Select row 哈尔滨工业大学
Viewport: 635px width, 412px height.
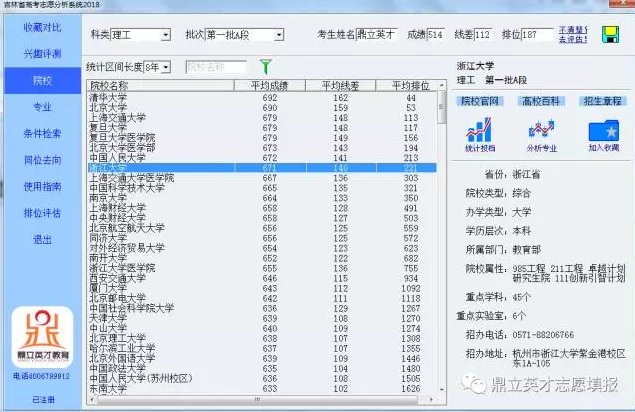(262, 348)
